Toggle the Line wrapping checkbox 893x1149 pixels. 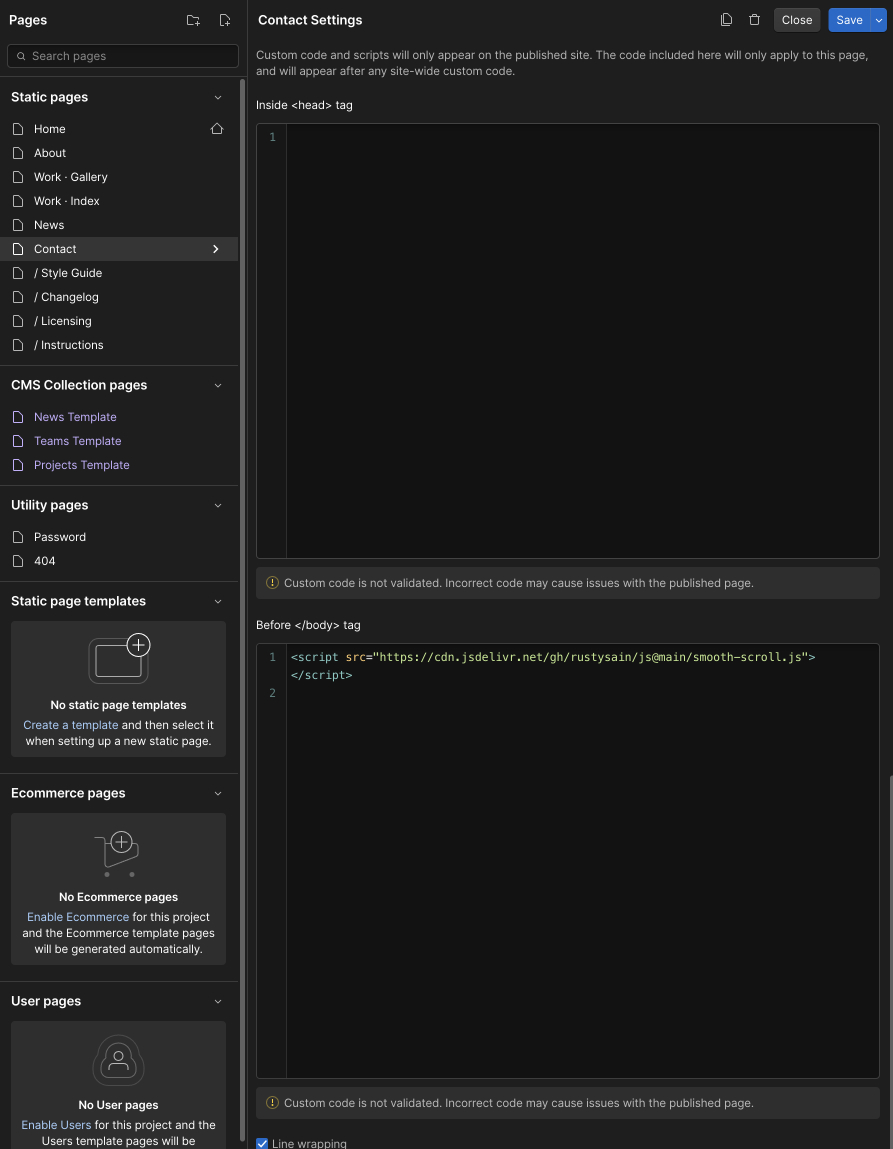[262, 1143]
